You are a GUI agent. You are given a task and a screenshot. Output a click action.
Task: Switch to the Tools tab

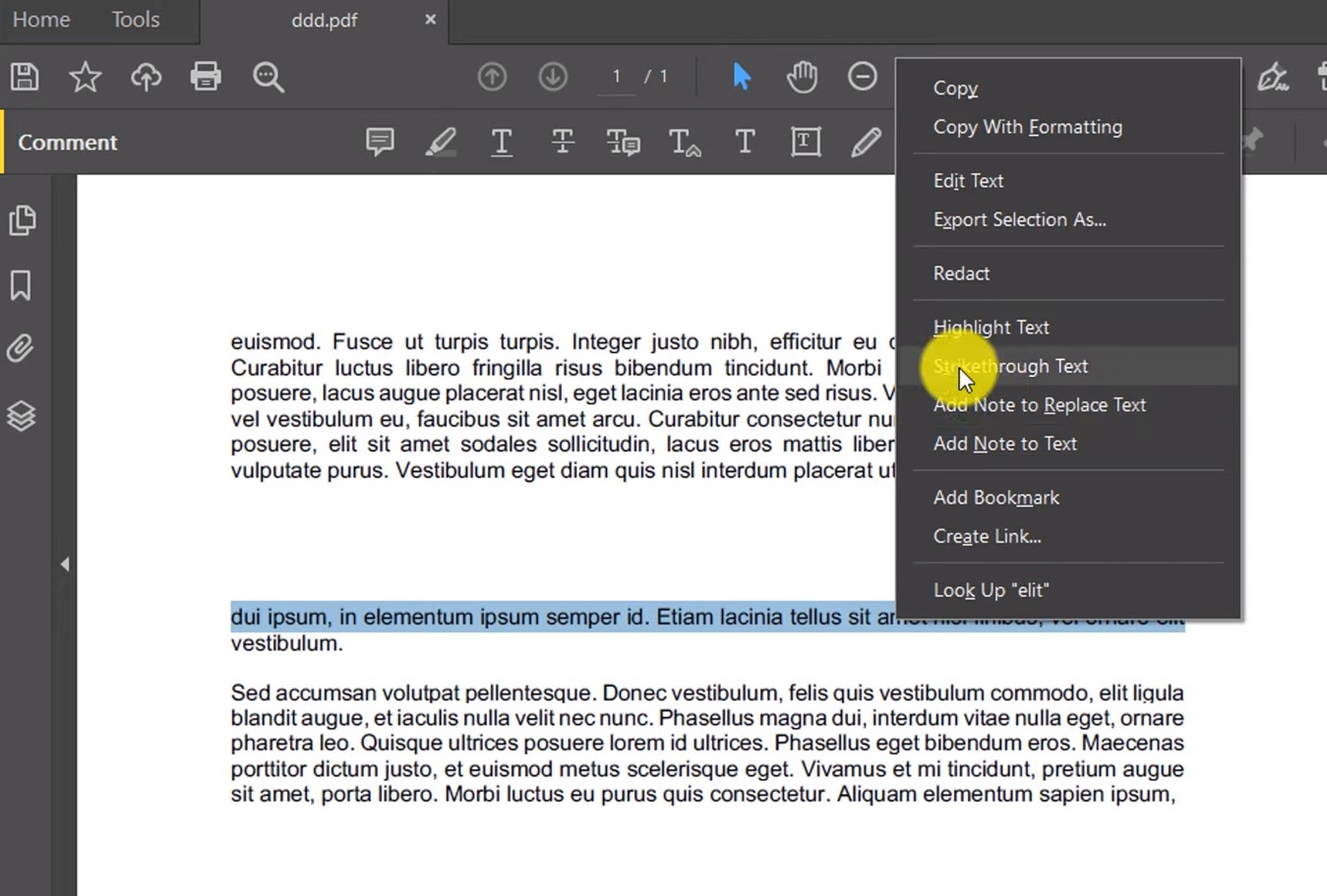tap(135, 19)
